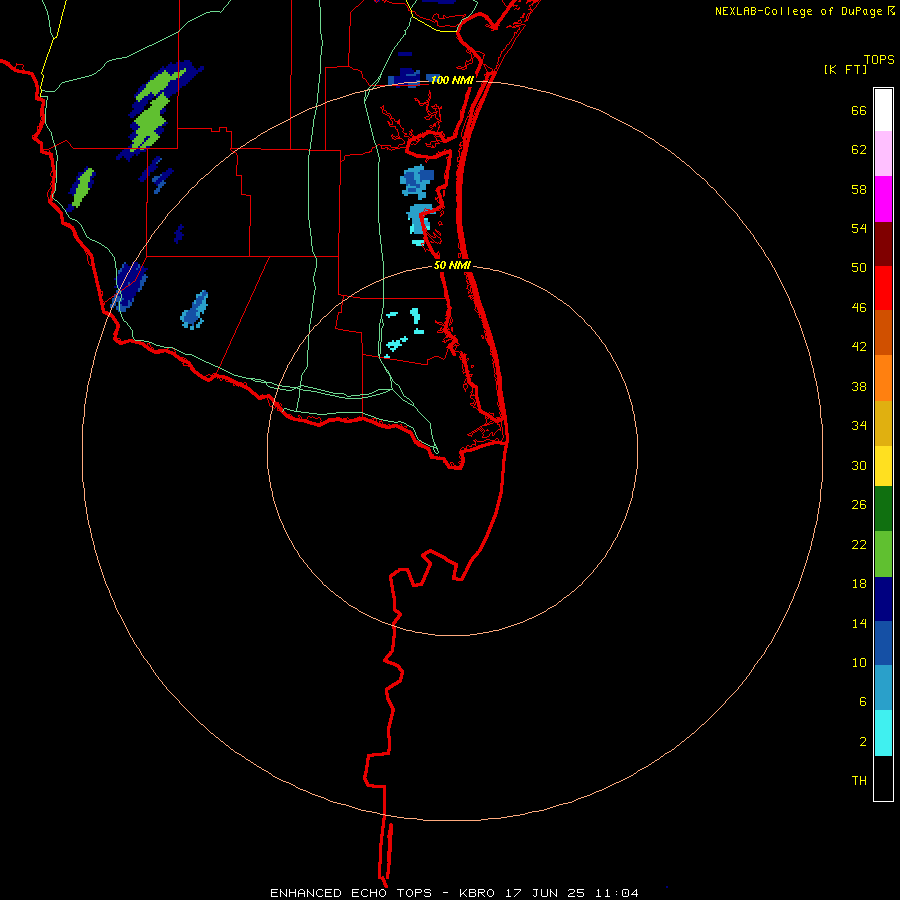The image size is (900, 900).
Task: Click the gold legend swatch
Action: point(883,423)
